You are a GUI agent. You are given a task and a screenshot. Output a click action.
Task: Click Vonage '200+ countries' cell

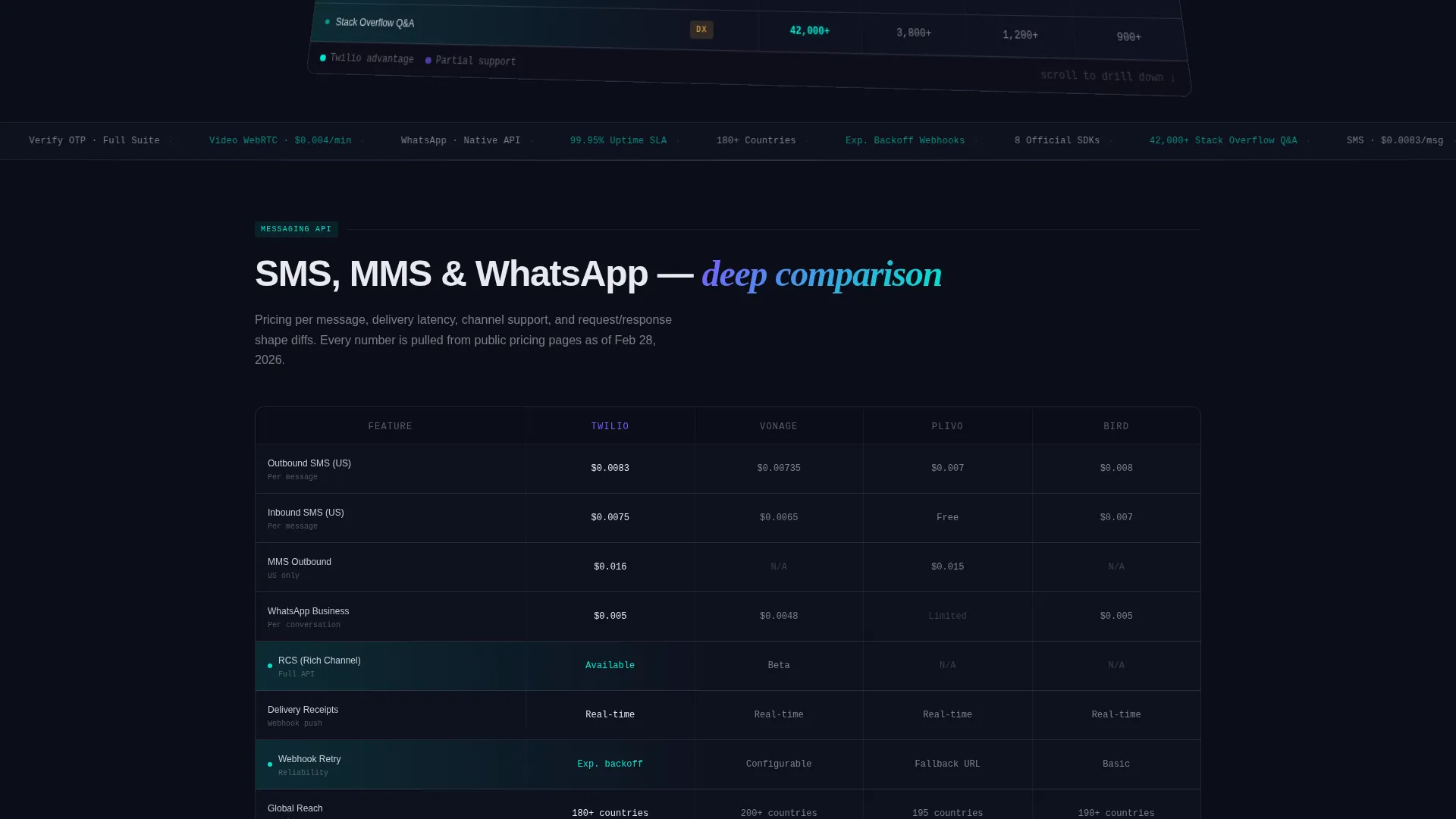point(779,813)
